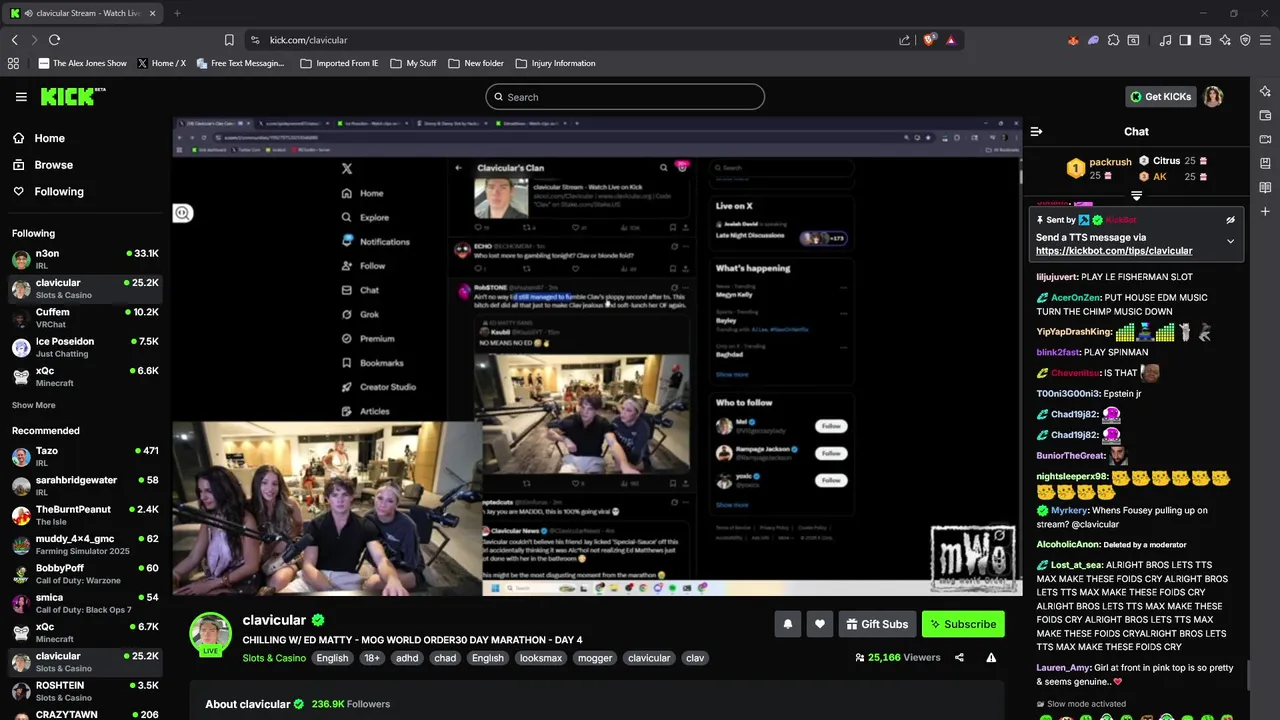1280x720 pixels.
Task: Open the Imported From IE bookmark folder
Action: 339,63
